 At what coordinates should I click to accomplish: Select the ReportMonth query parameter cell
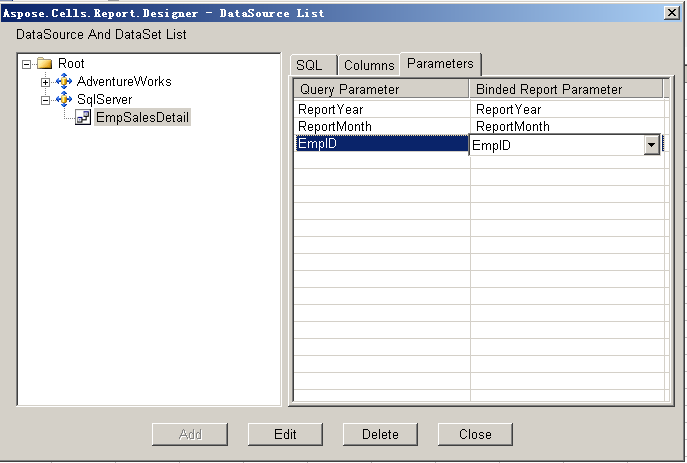pos(382,127)
